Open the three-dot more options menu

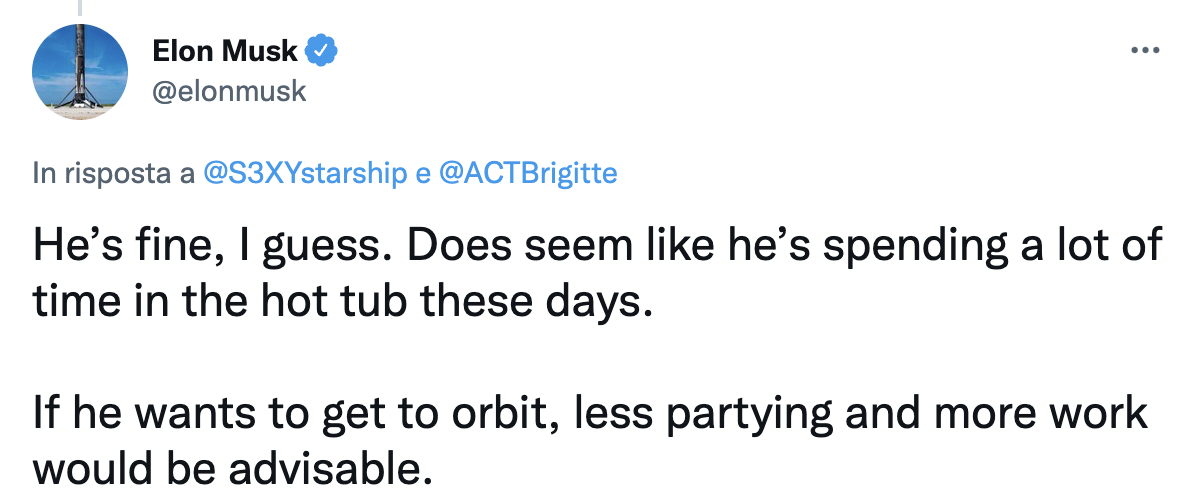pos(1143,50)
